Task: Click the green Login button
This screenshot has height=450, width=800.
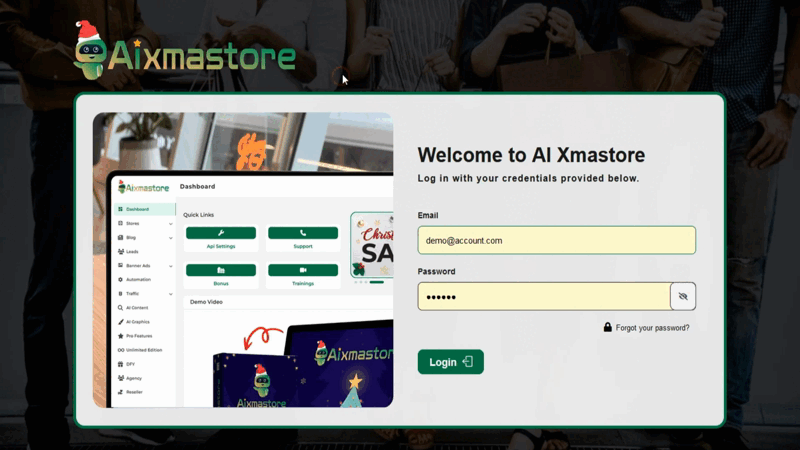Action: pyautogui.click(x=451, y=362)
